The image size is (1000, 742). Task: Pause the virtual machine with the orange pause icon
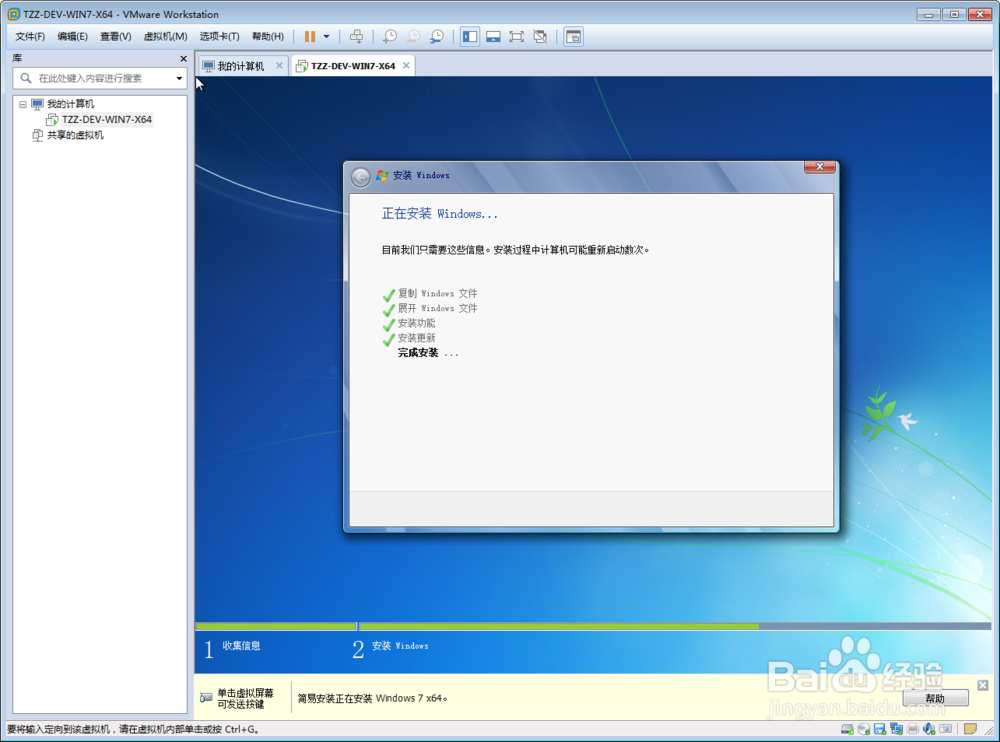(x=310, y=36)
